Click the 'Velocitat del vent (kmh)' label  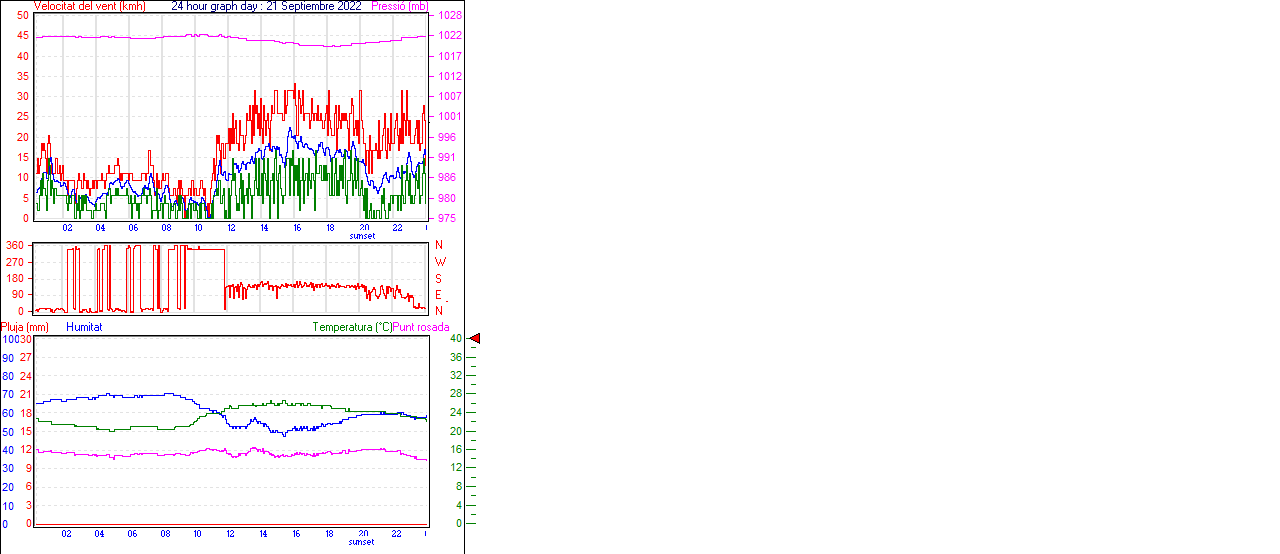point(90,6)
